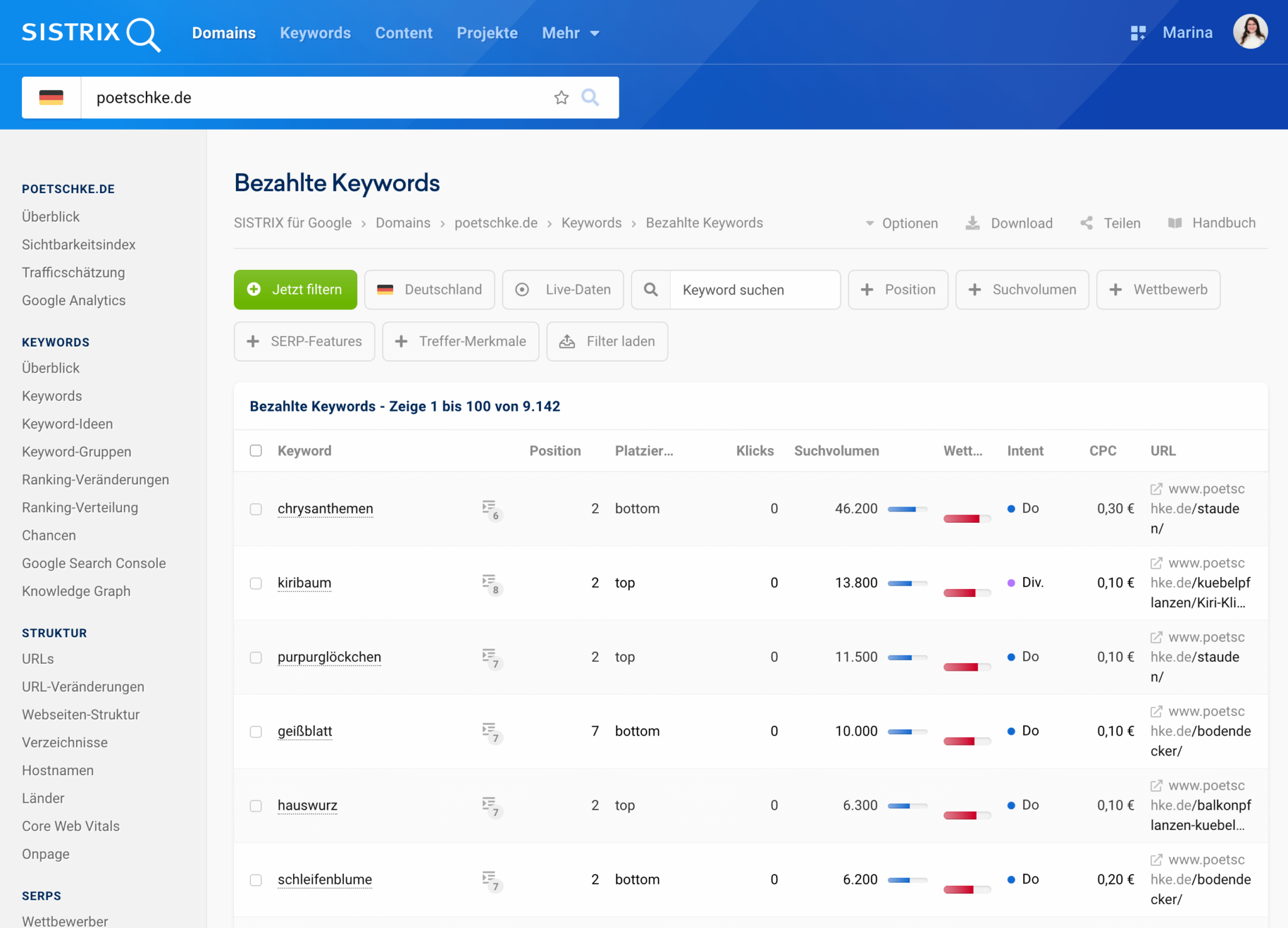The width and height of the screenshot is (1288, 928).
Task: Click the Download icon above the table
Action: click(974, 223)
